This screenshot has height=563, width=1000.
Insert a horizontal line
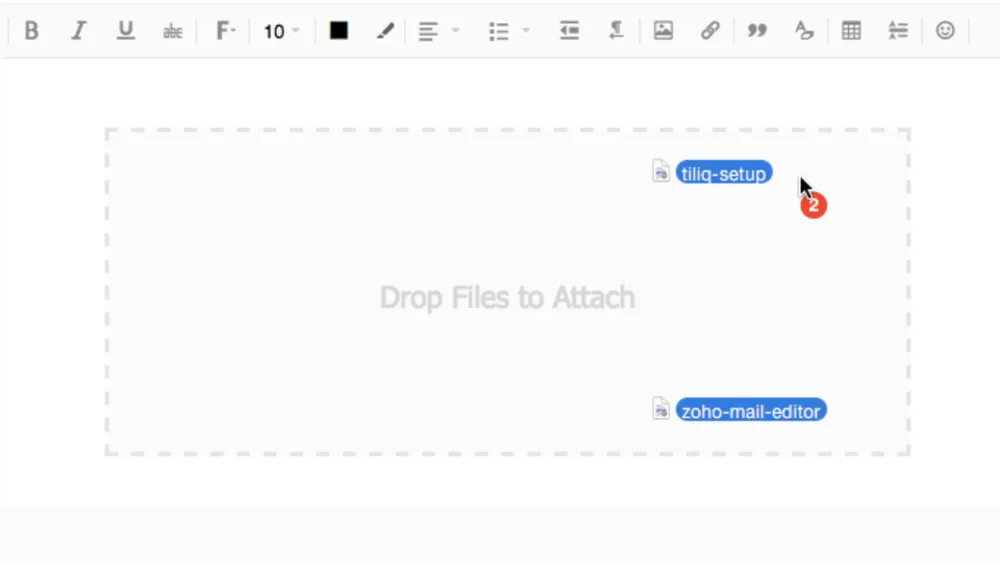click(898, 31)
